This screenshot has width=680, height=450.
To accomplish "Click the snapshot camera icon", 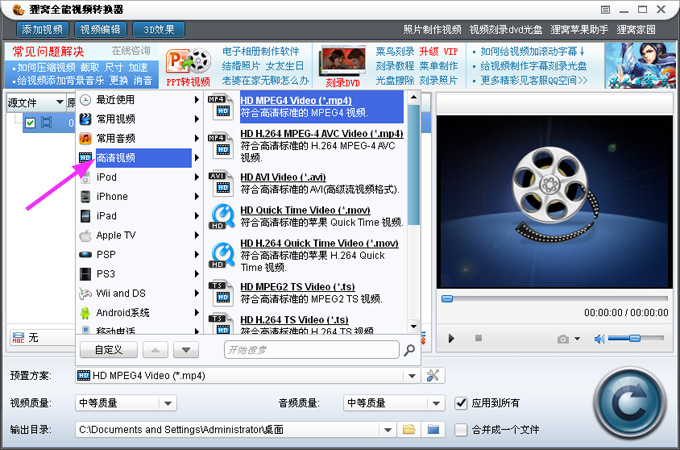I will pos(563,339).
